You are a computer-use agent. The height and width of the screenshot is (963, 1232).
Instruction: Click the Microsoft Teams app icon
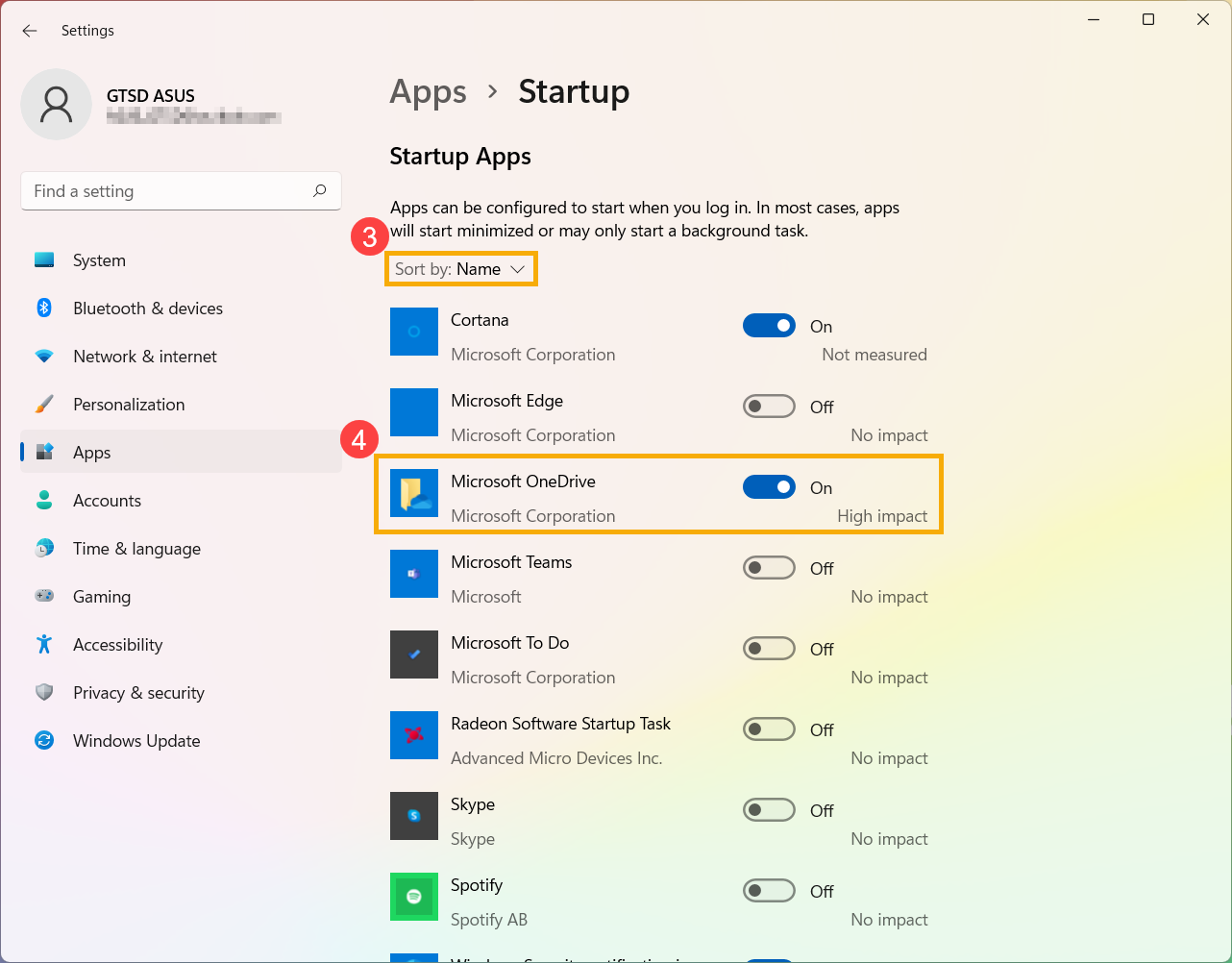point(414,574)
